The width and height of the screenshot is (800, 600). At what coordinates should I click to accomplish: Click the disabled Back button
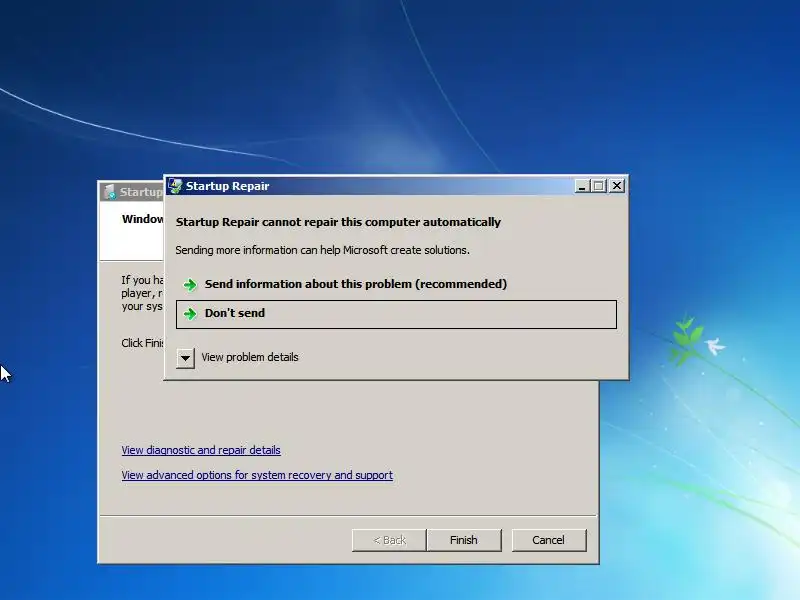click(389, 540)
